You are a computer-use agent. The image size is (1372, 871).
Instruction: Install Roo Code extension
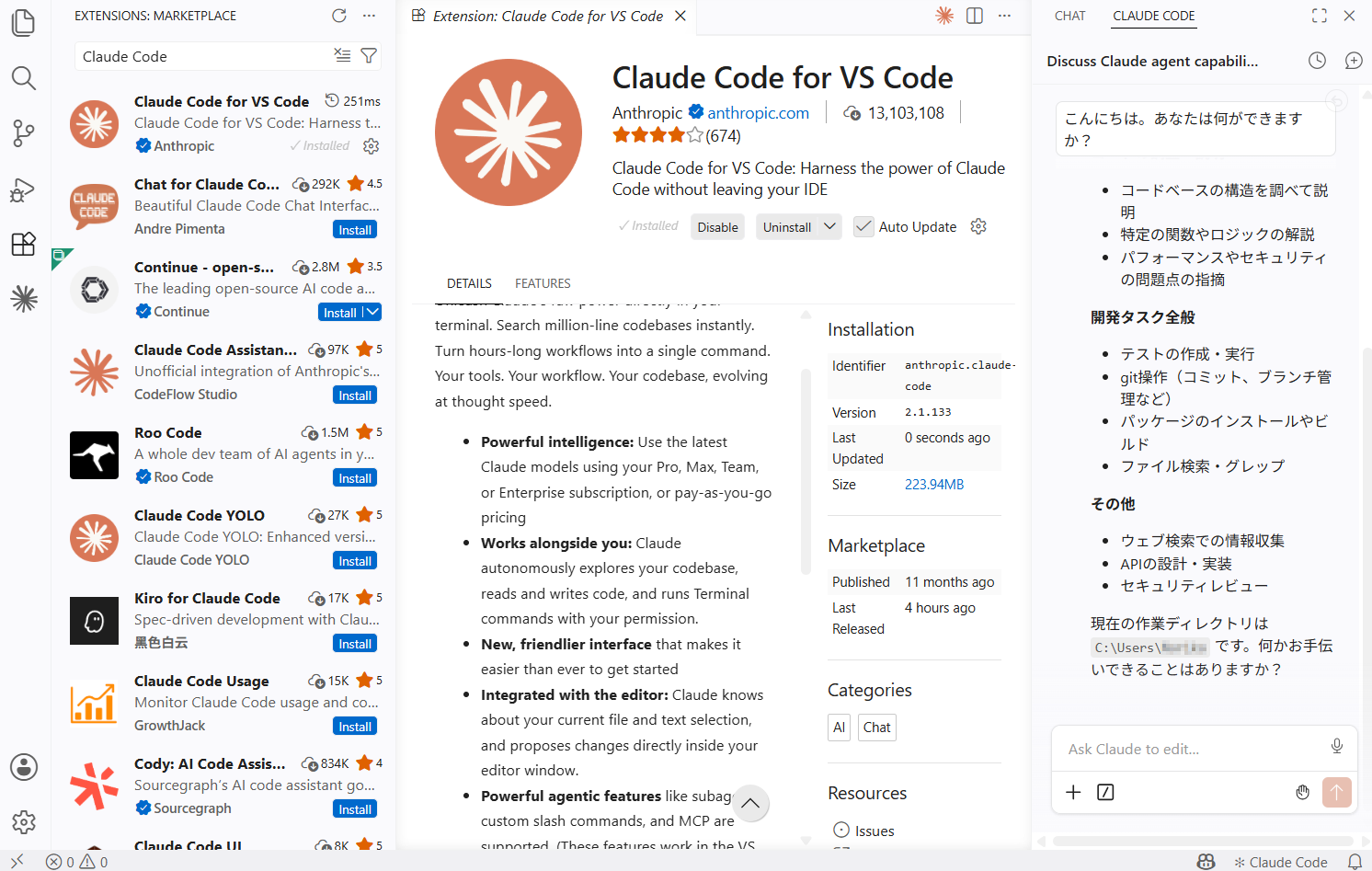pyautogui.click(x=355, y=478)
